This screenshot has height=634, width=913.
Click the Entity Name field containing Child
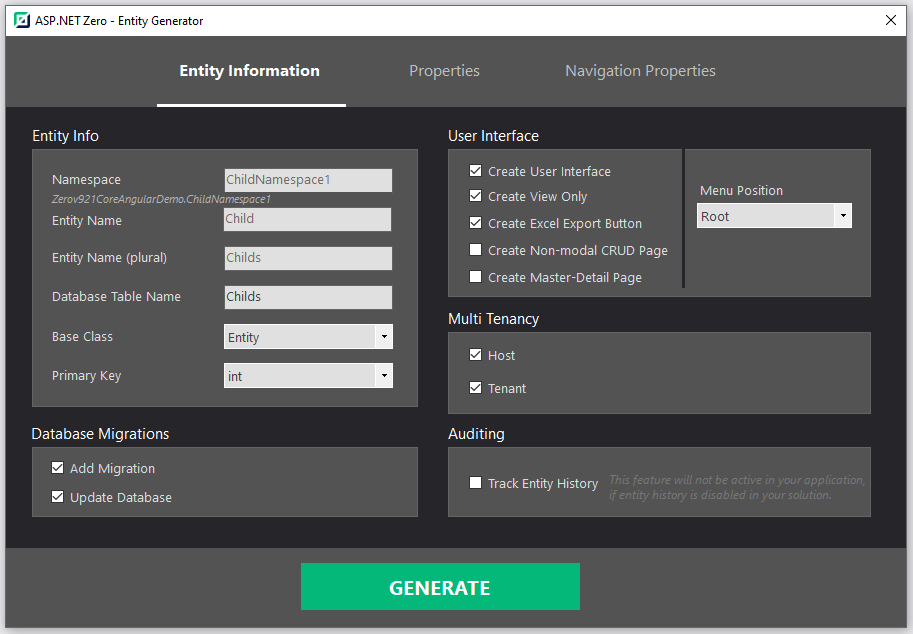pyautogui.click(x=307, y=219)
